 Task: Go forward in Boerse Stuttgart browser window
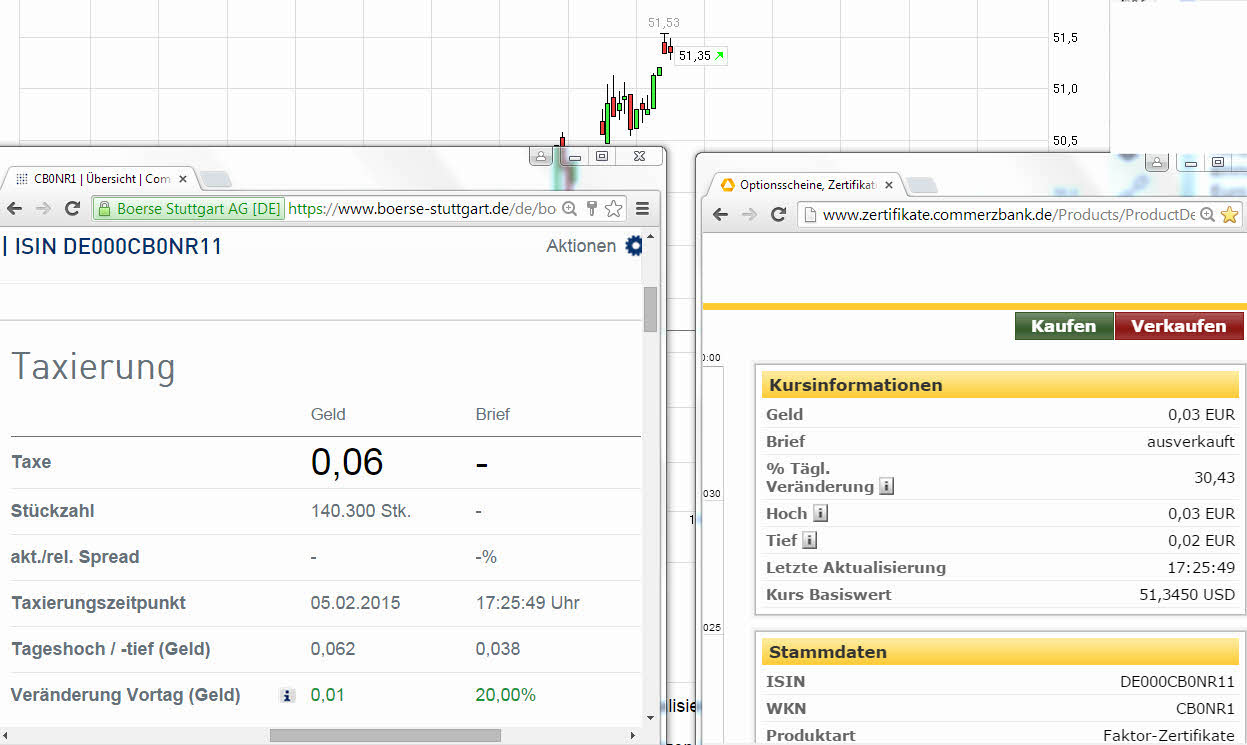(x=43, y=208)
